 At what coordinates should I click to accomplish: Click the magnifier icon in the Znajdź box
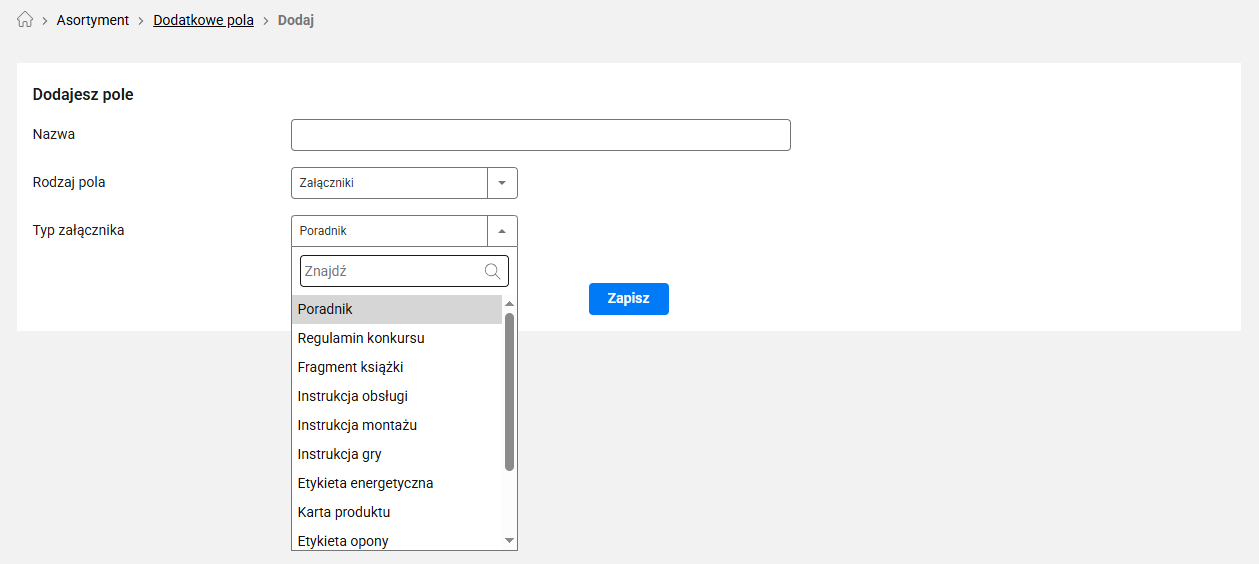(x=492, y=270)
